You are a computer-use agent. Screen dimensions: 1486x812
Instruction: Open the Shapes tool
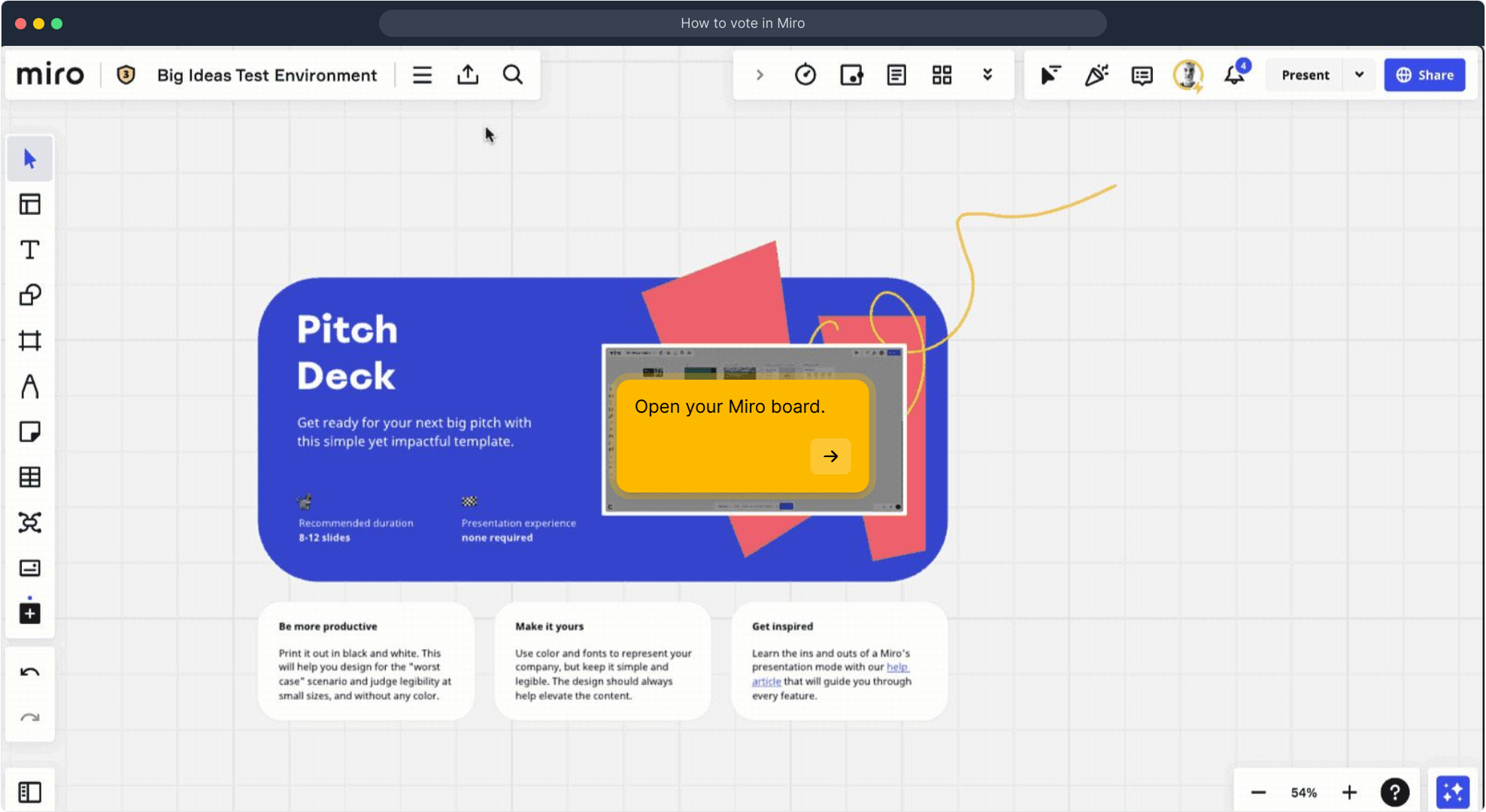pos(30,295)
